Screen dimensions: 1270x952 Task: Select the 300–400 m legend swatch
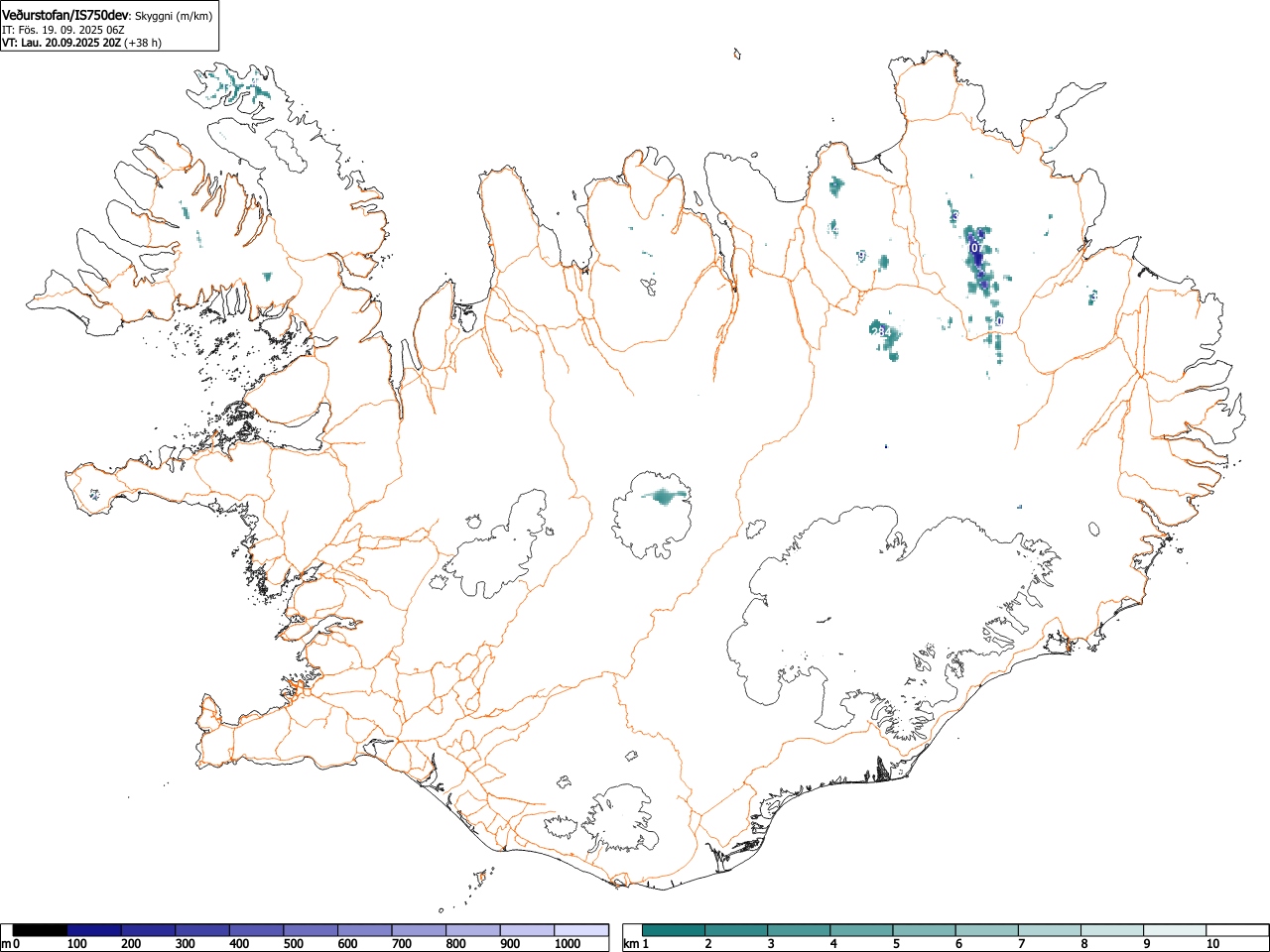click(202, 930)
